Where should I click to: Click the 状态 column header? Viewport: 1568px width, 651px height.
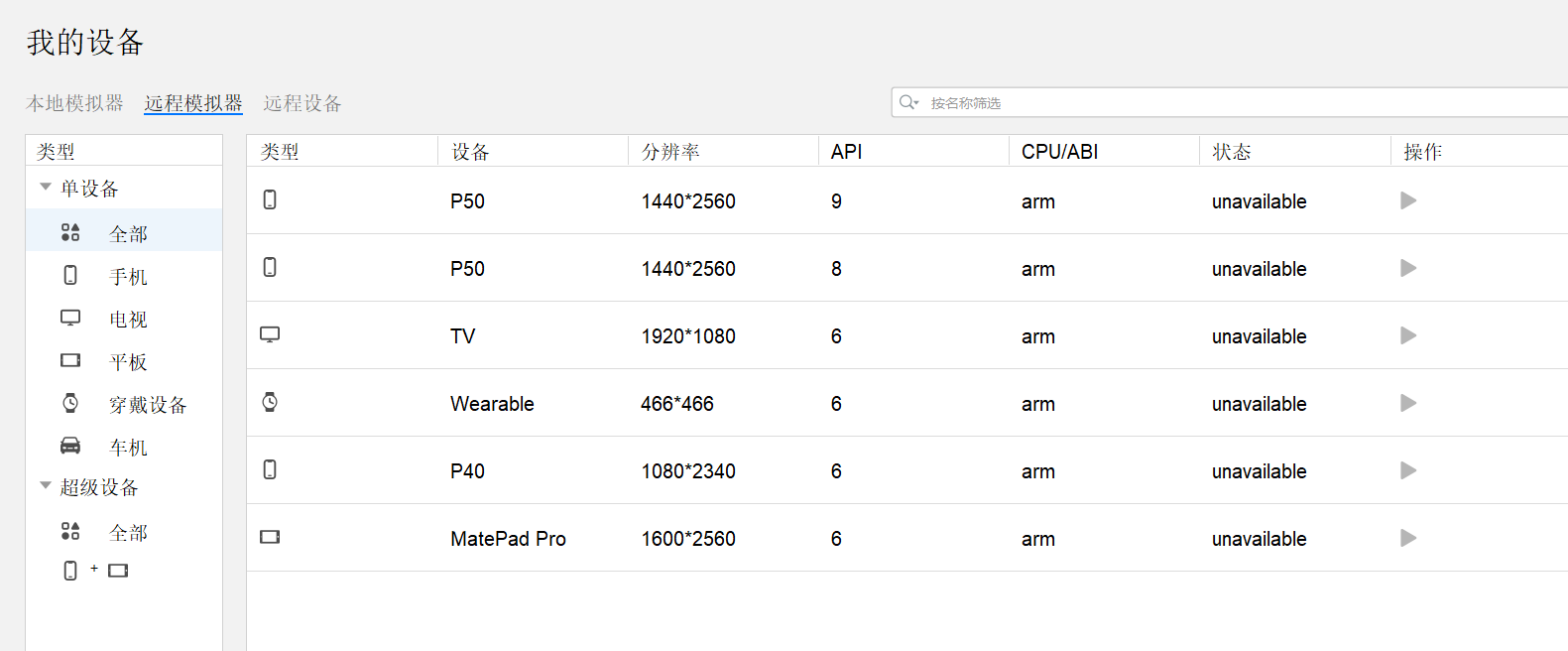point(1231,152)
